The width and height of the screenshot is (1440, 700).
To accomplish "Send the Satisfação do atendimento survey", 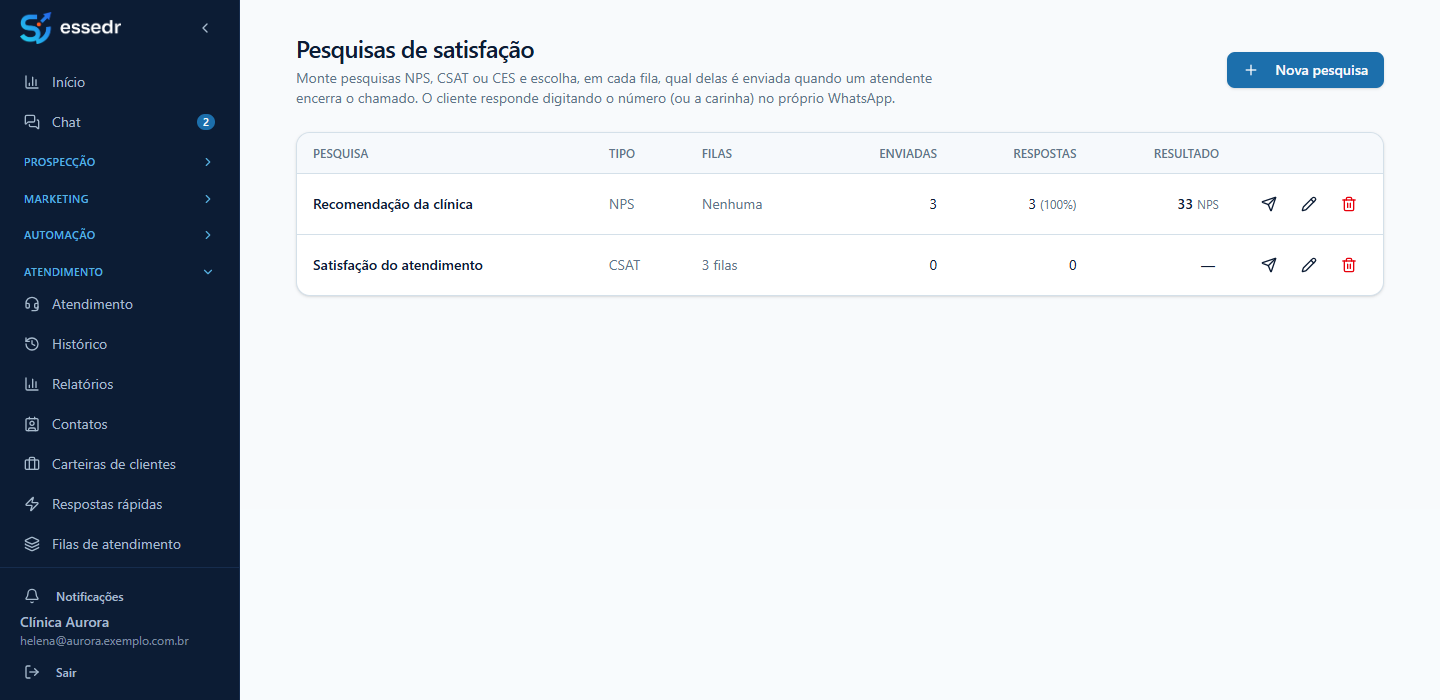I will (1269, 265).
